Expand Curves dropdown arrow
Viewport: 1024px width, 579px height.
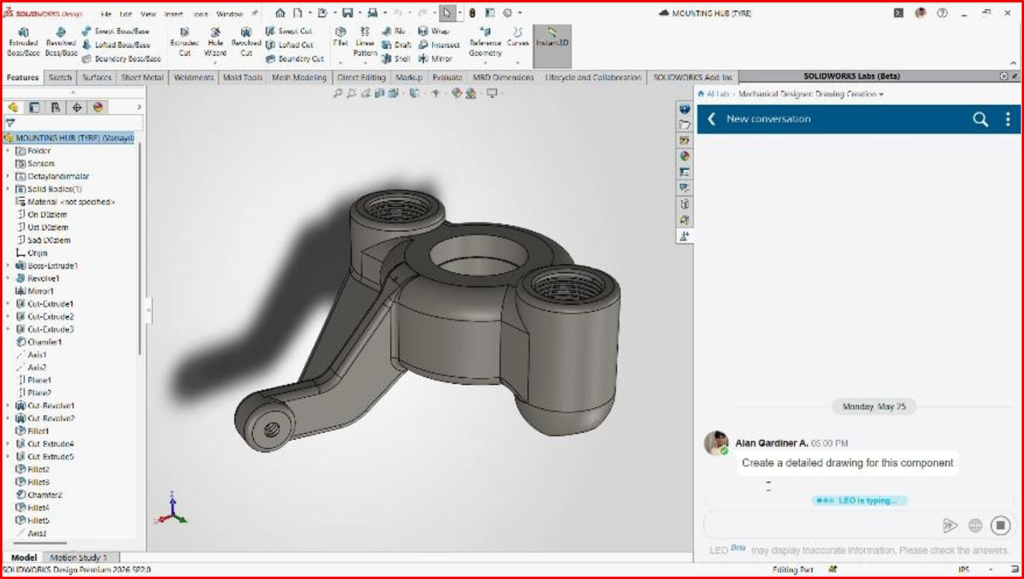pyautogui.click(x=518, y=63)
